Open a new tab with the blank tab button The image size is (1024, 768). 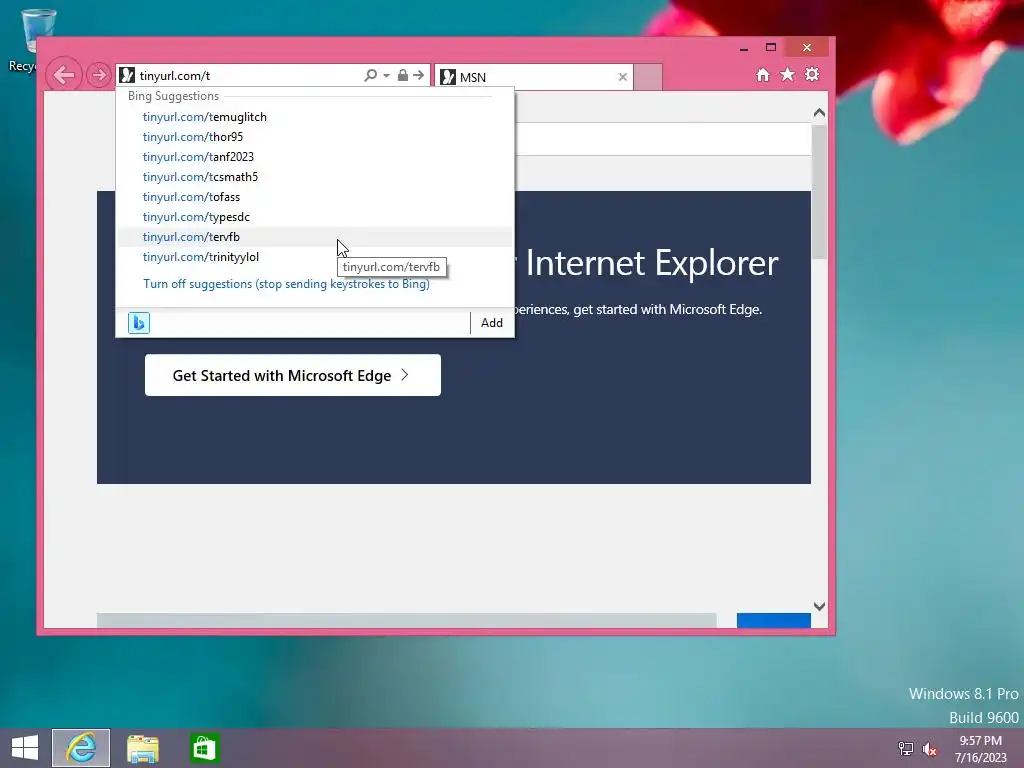click(648, 77)
